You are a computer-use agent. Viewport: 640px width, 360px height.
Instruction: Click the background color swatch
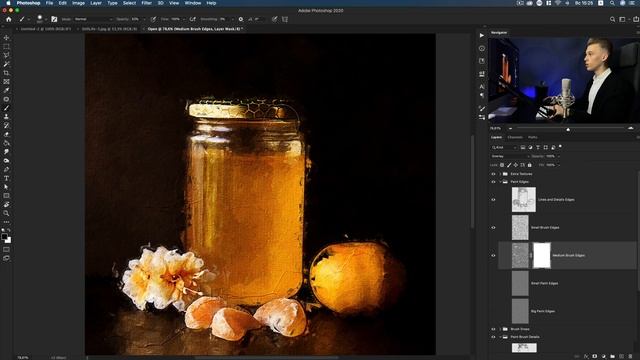point(8,240)
